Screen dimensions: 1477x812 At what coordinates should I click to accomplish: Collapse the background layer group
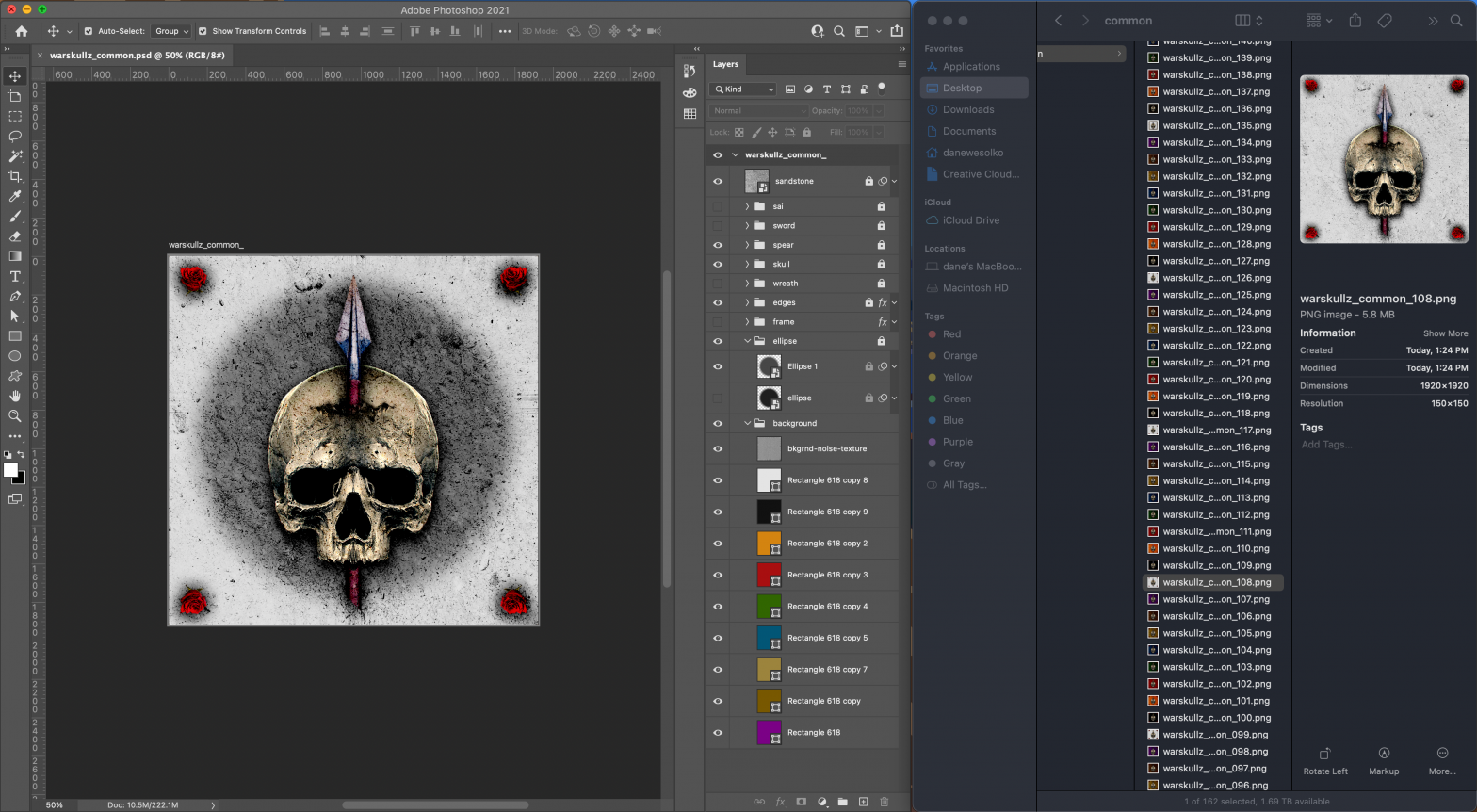click(x=747, y=424)
